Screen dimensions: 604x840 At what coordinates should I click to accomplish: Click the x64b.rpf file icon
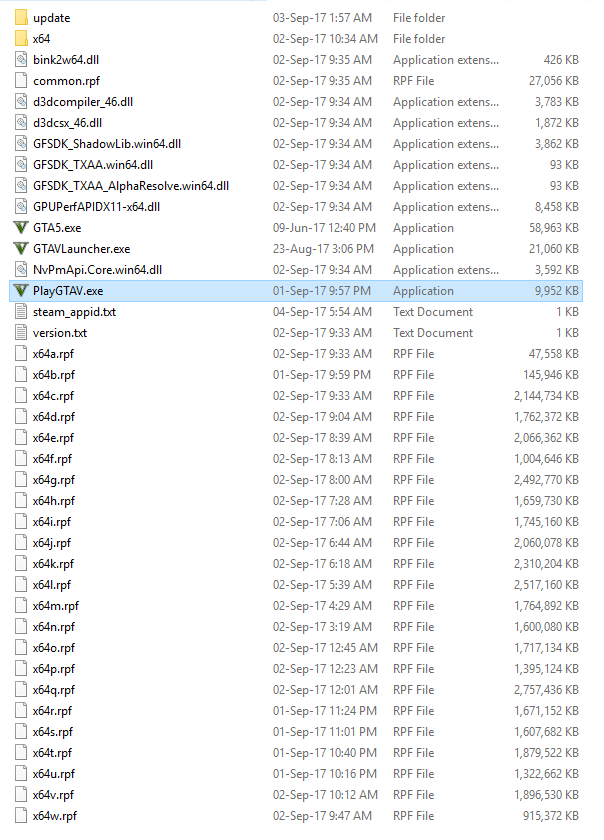(x=21, y=374)
